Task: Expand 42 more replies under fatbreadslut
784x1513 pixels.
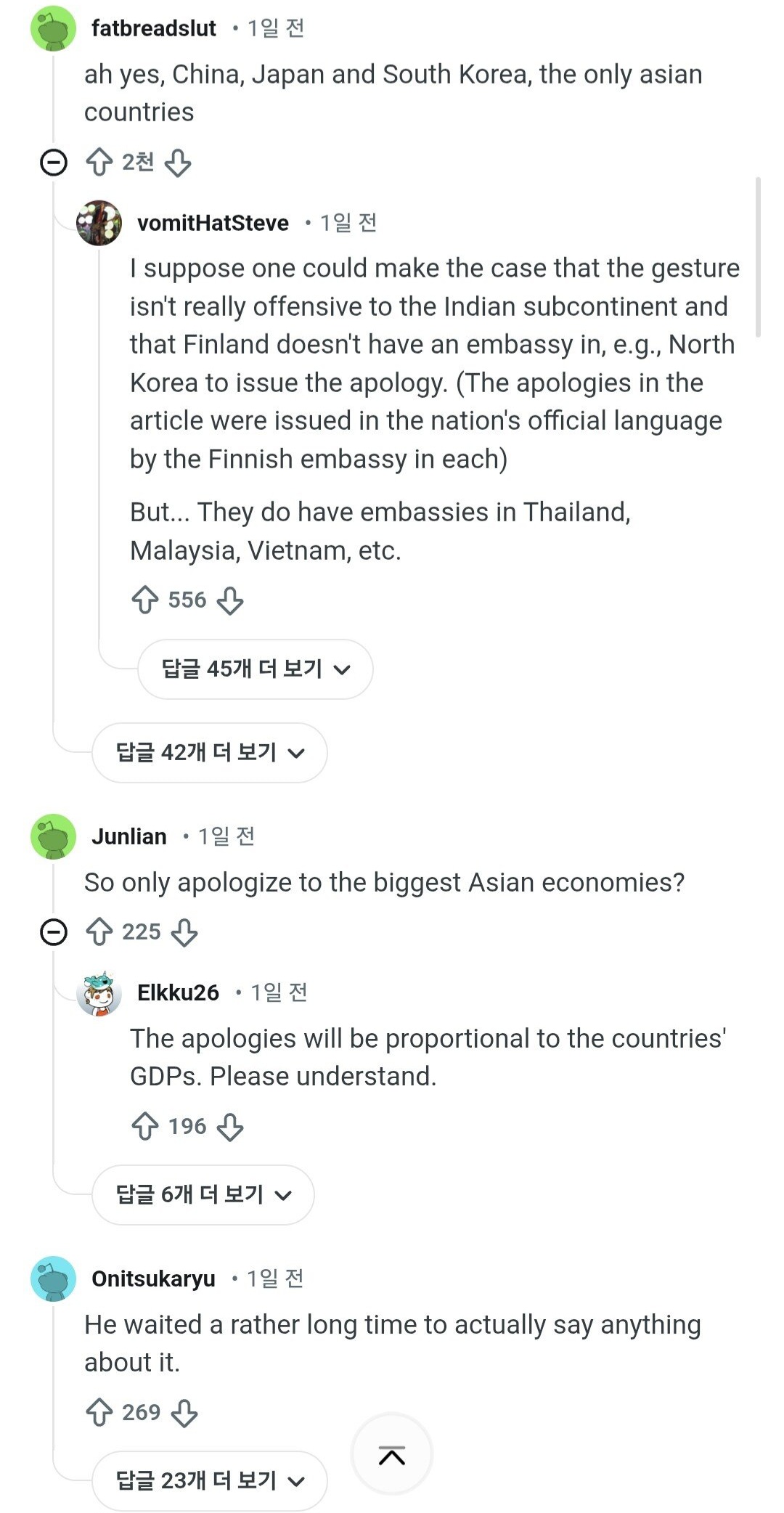Action: coord(209,752)
